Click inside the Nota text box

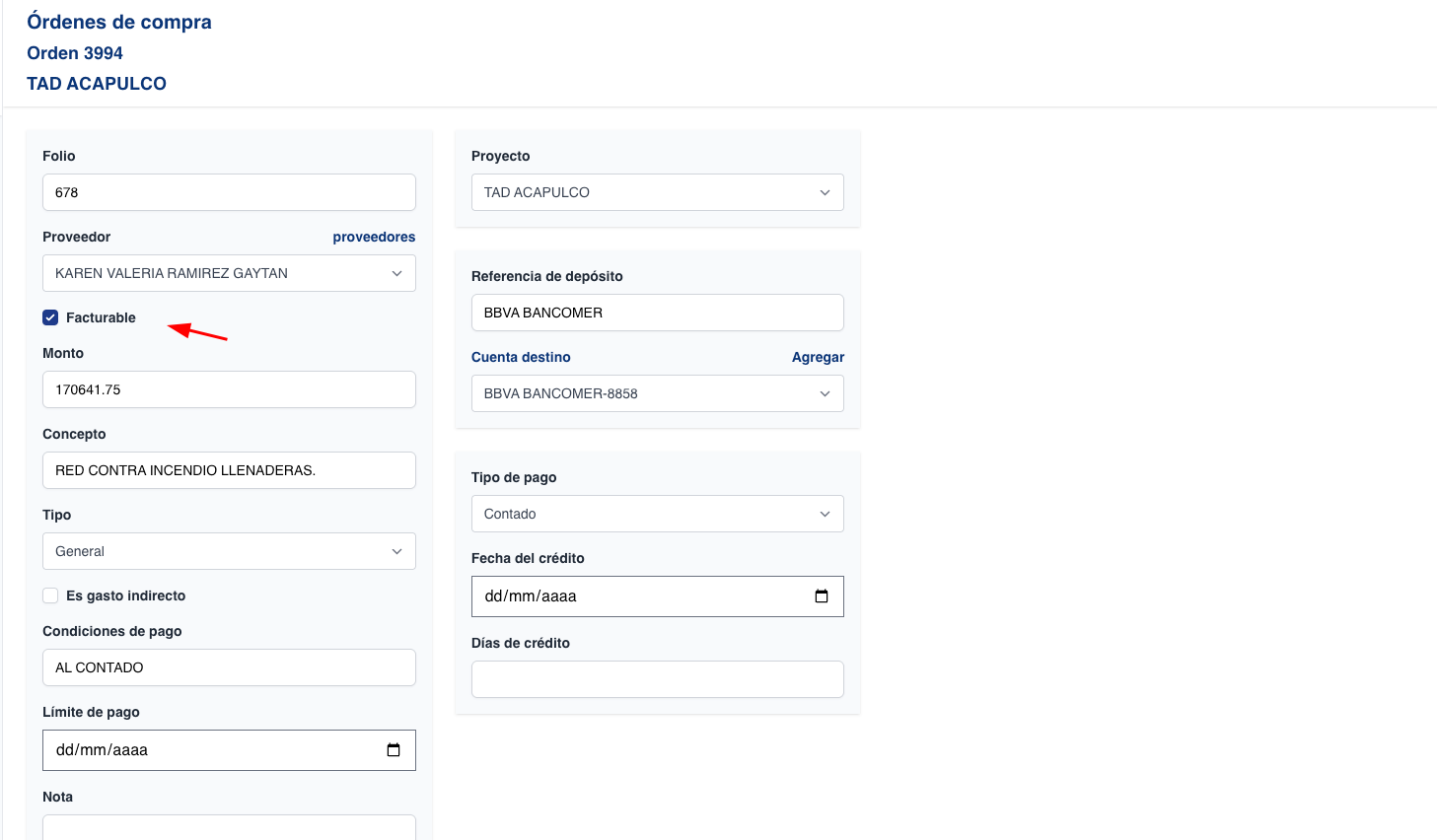(x=229, y=827)
